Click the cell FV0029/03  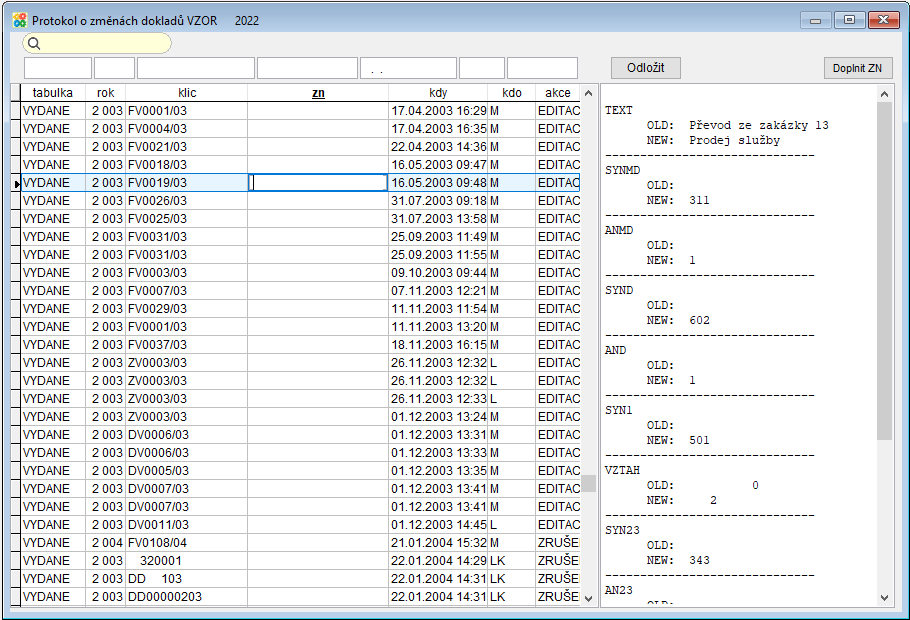186,309
